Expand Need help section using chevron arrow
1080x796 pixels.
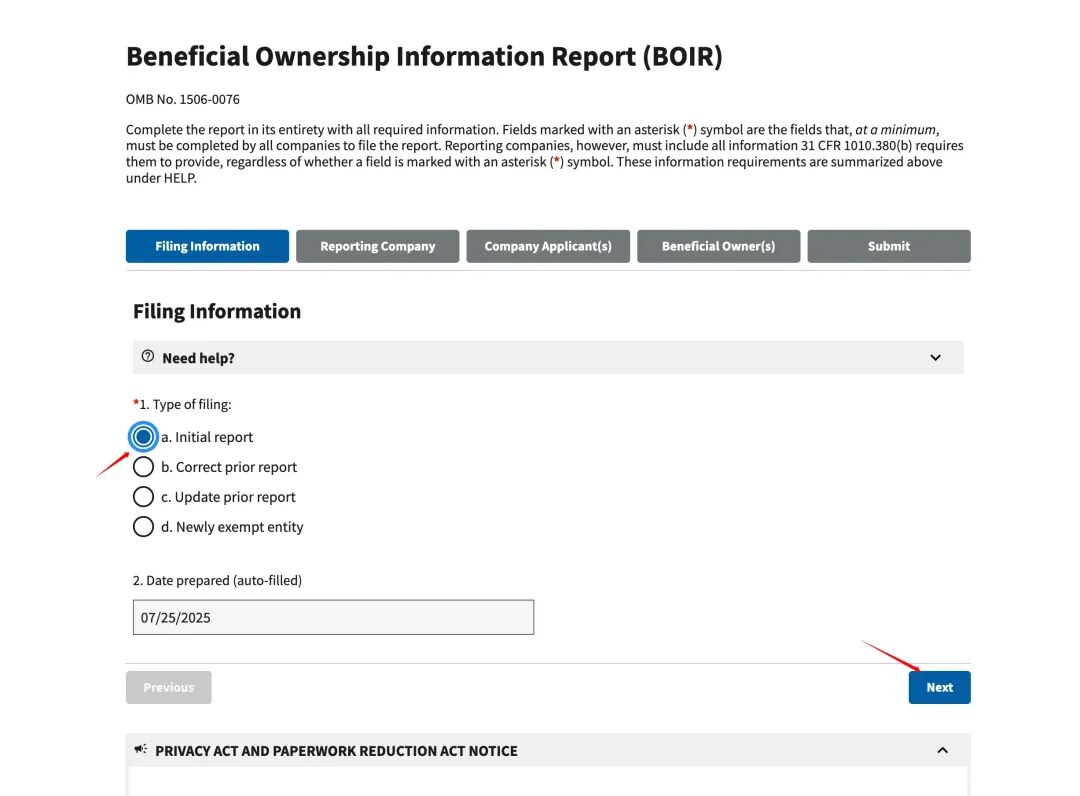point(935,358)
